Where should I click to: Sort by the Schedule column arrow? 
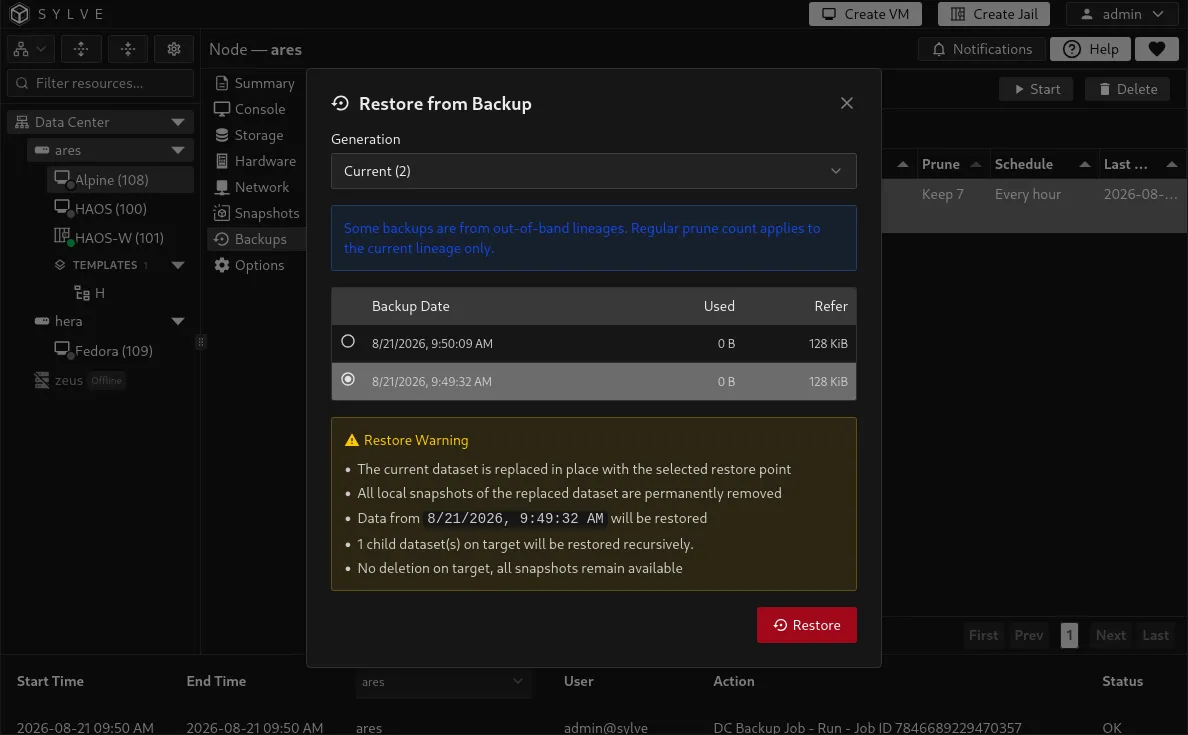click(x=1085, y=164)
